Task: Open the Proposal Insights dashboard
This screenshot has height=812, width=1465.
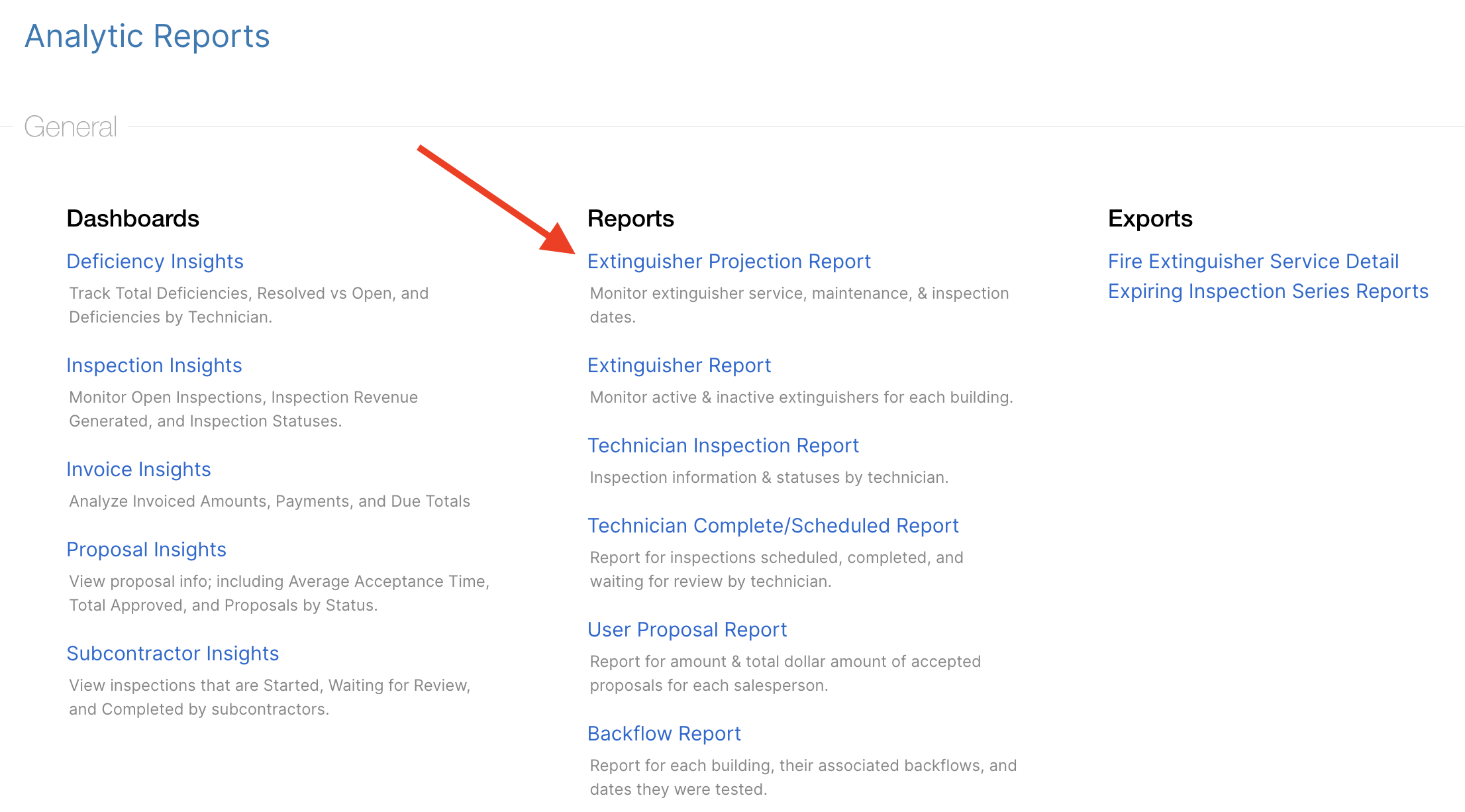Action: [146, 550]
